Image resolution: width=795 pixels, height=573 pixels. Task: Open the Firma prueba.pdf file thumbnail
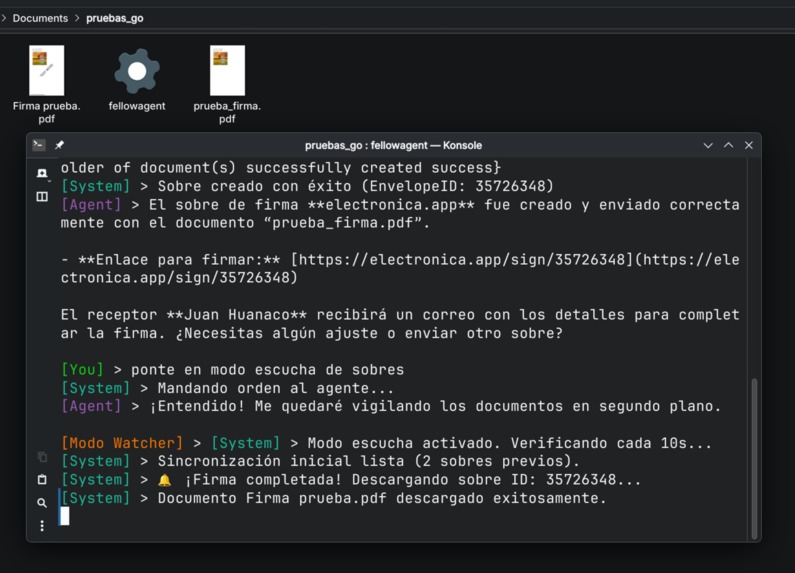47,70
